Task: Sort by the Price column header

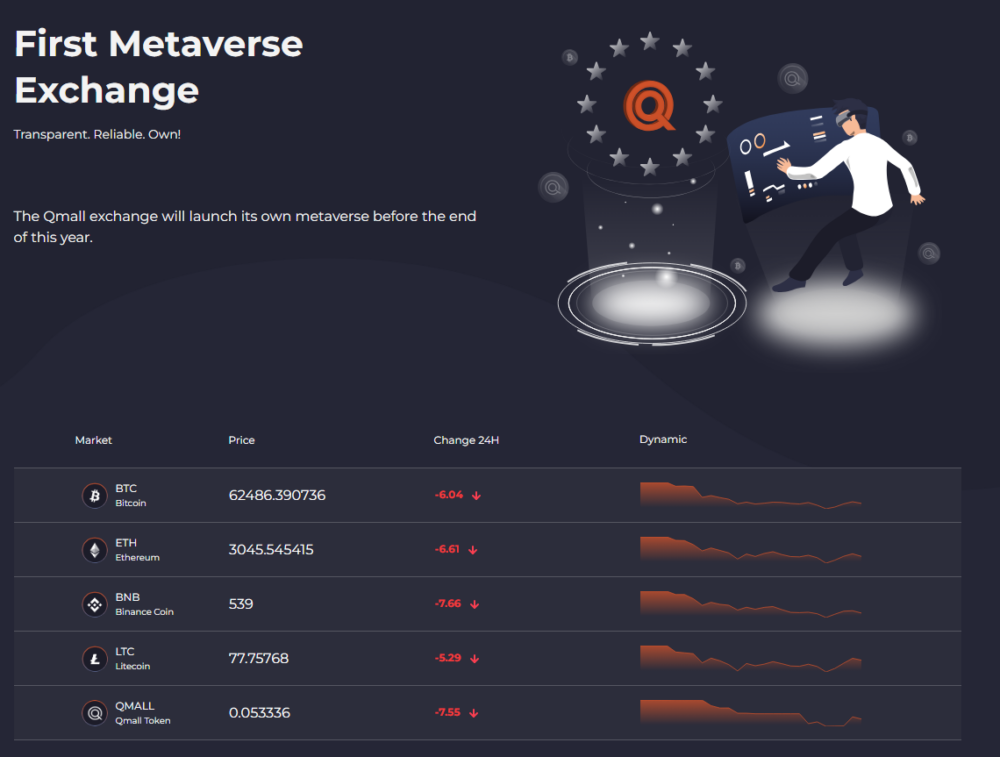Action: coord(241,440)
